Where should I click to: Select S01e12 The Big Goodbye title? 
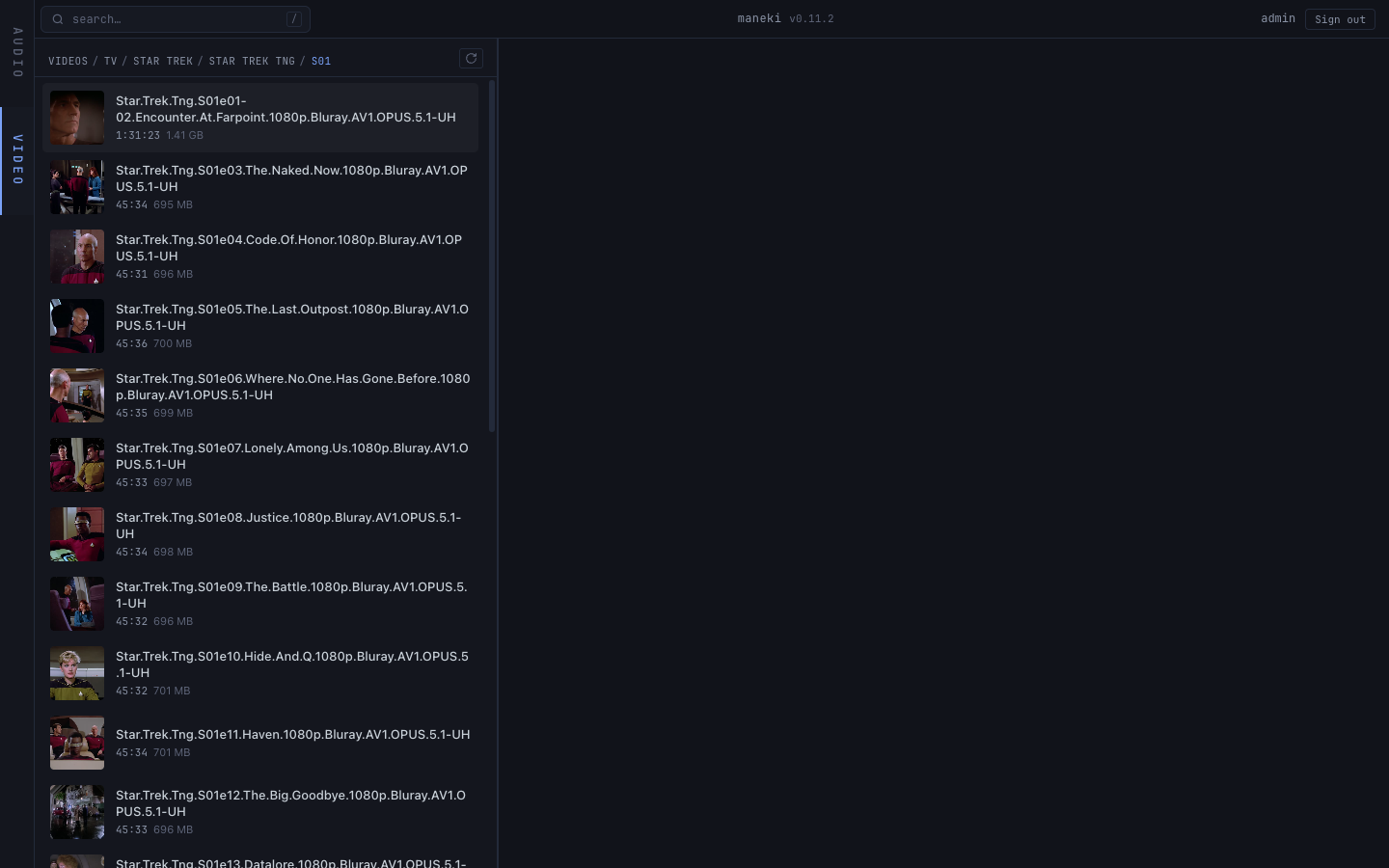[x=290, y=803]
